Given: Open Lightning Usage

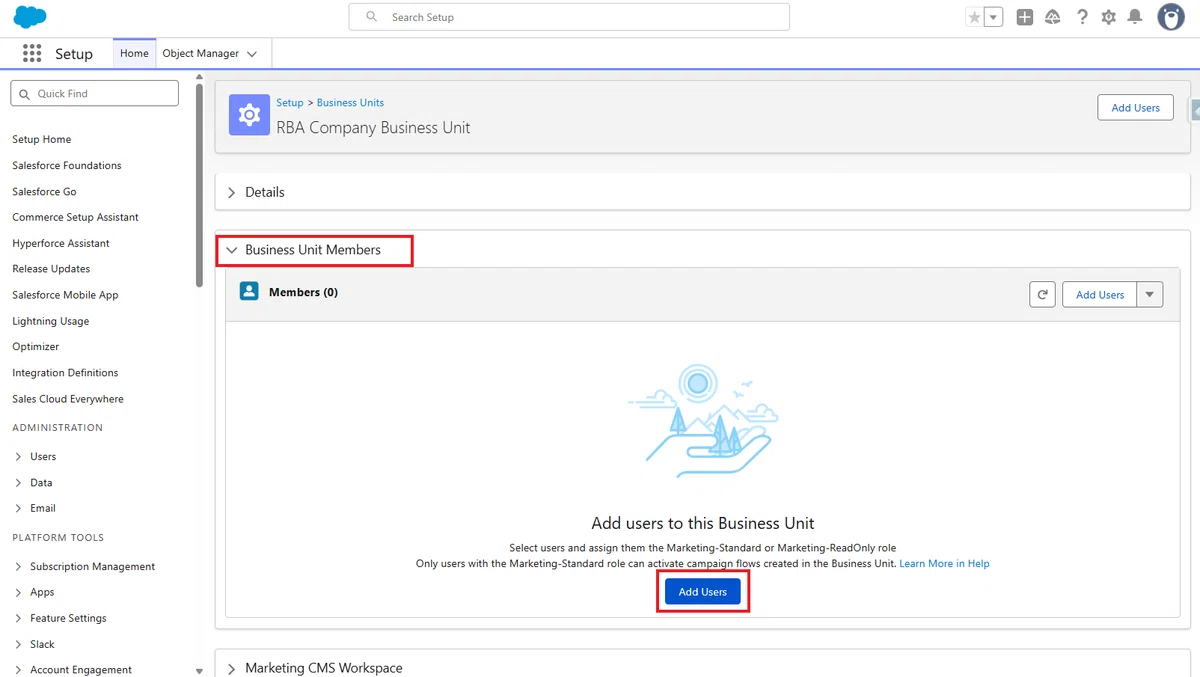Looking at the screenshot, I should coord(51,321).
